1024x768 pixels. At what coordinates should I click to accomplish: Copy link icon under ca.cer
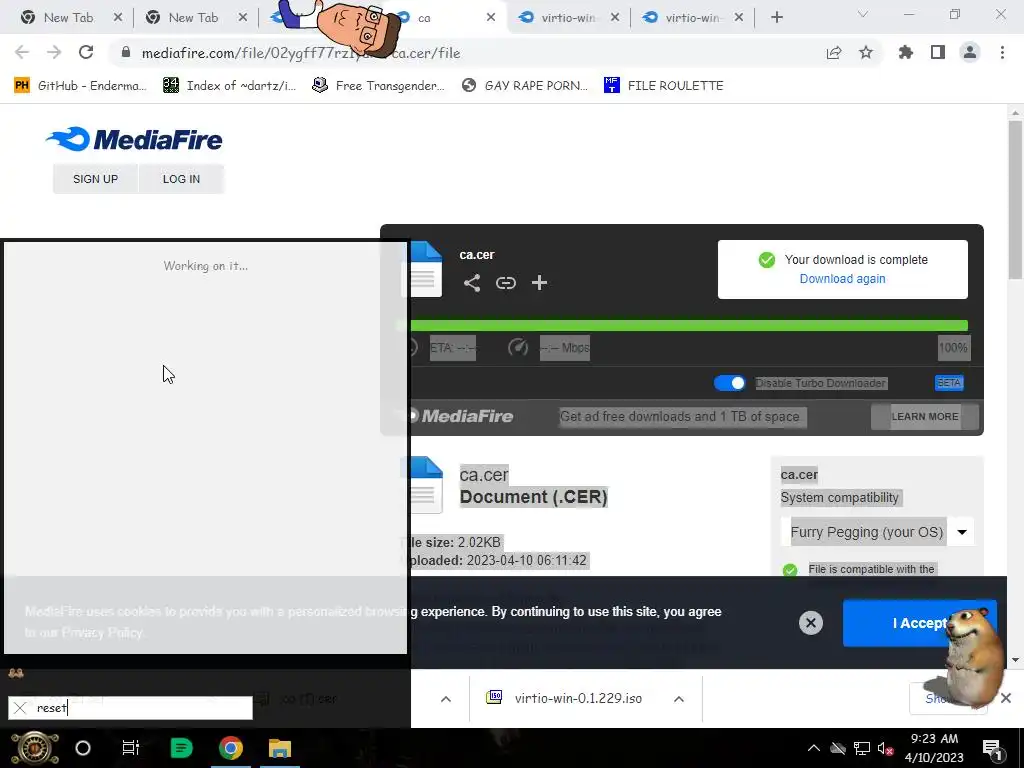pos(505,283)
